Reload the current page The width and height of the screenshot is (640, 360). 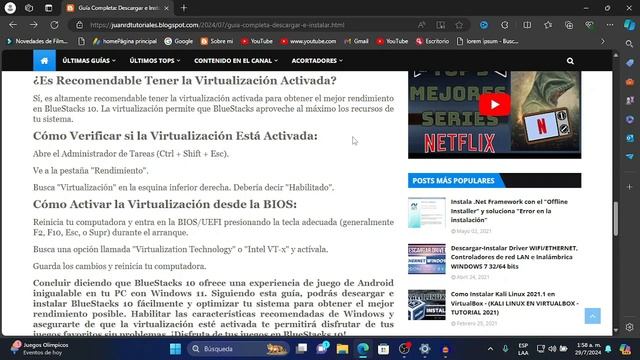click(54, 25)
